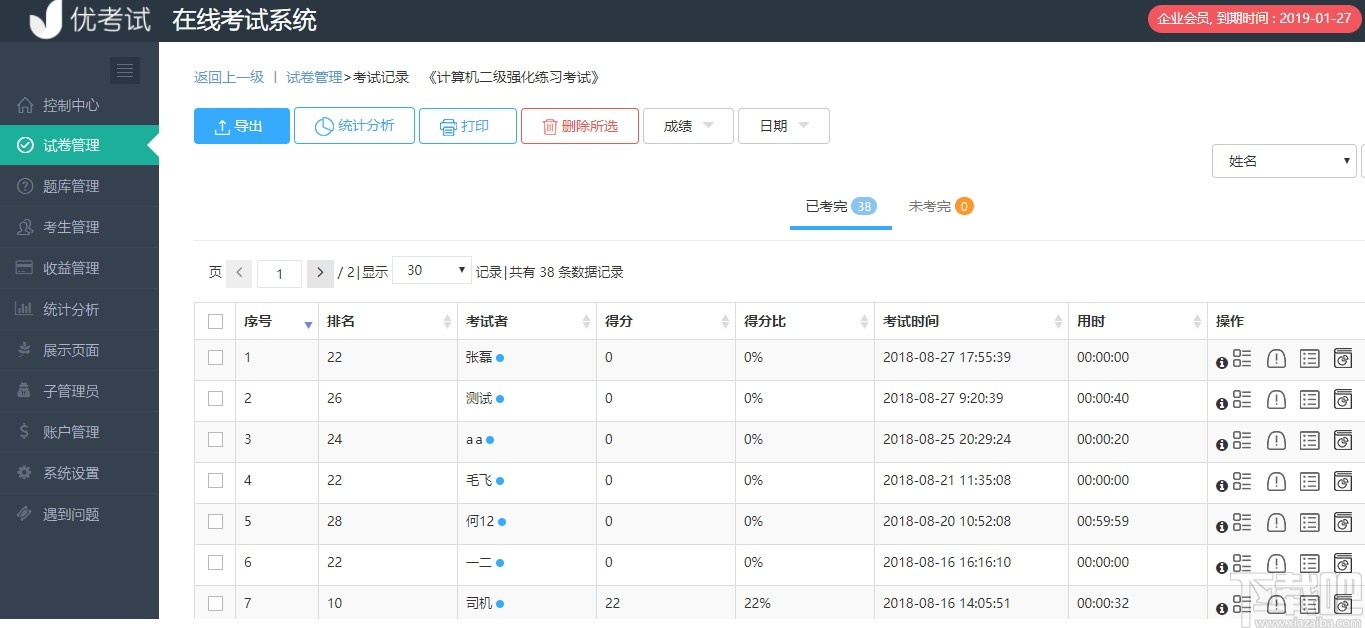Click the lined list icon for 何12
Screen dimensions: 1365x628
(1309, 522)
